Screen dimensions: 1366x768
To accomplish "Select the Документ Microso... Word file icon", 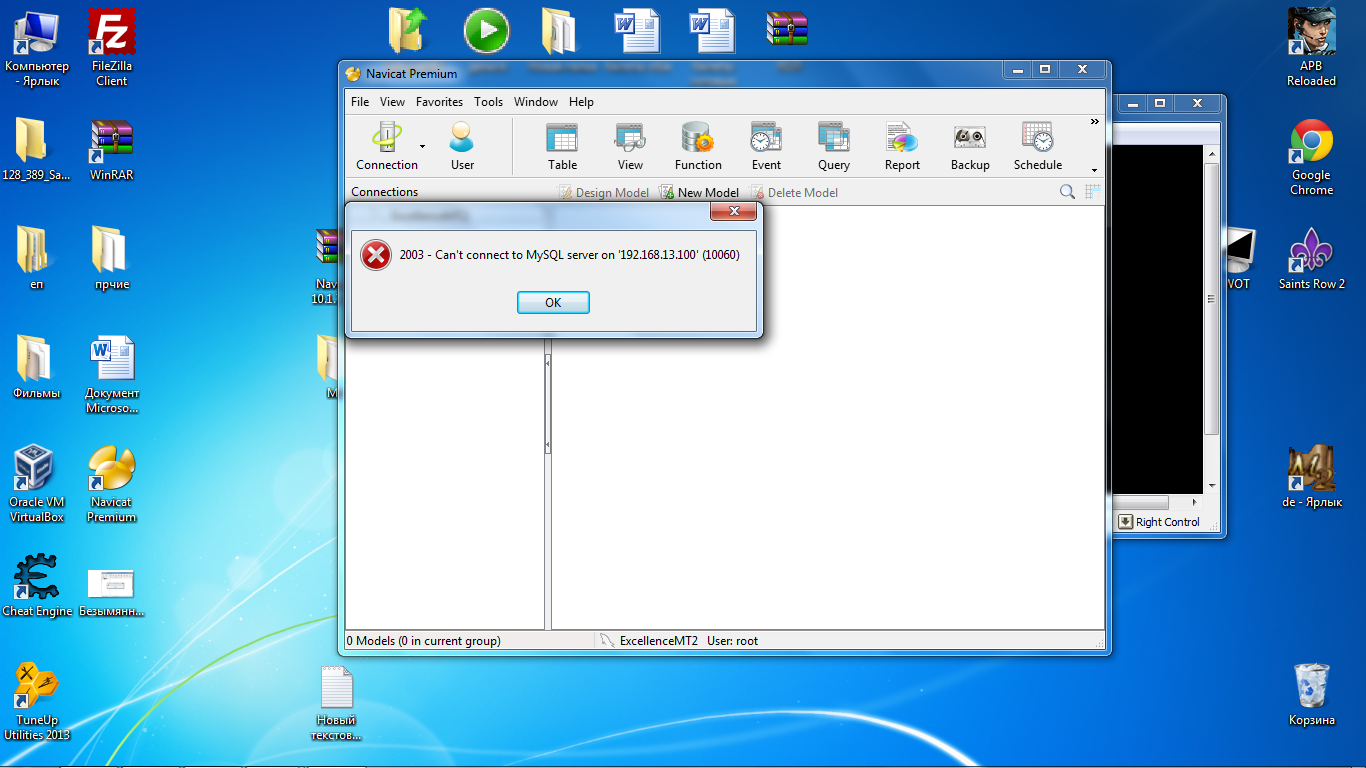I will [x=112, y=375].
